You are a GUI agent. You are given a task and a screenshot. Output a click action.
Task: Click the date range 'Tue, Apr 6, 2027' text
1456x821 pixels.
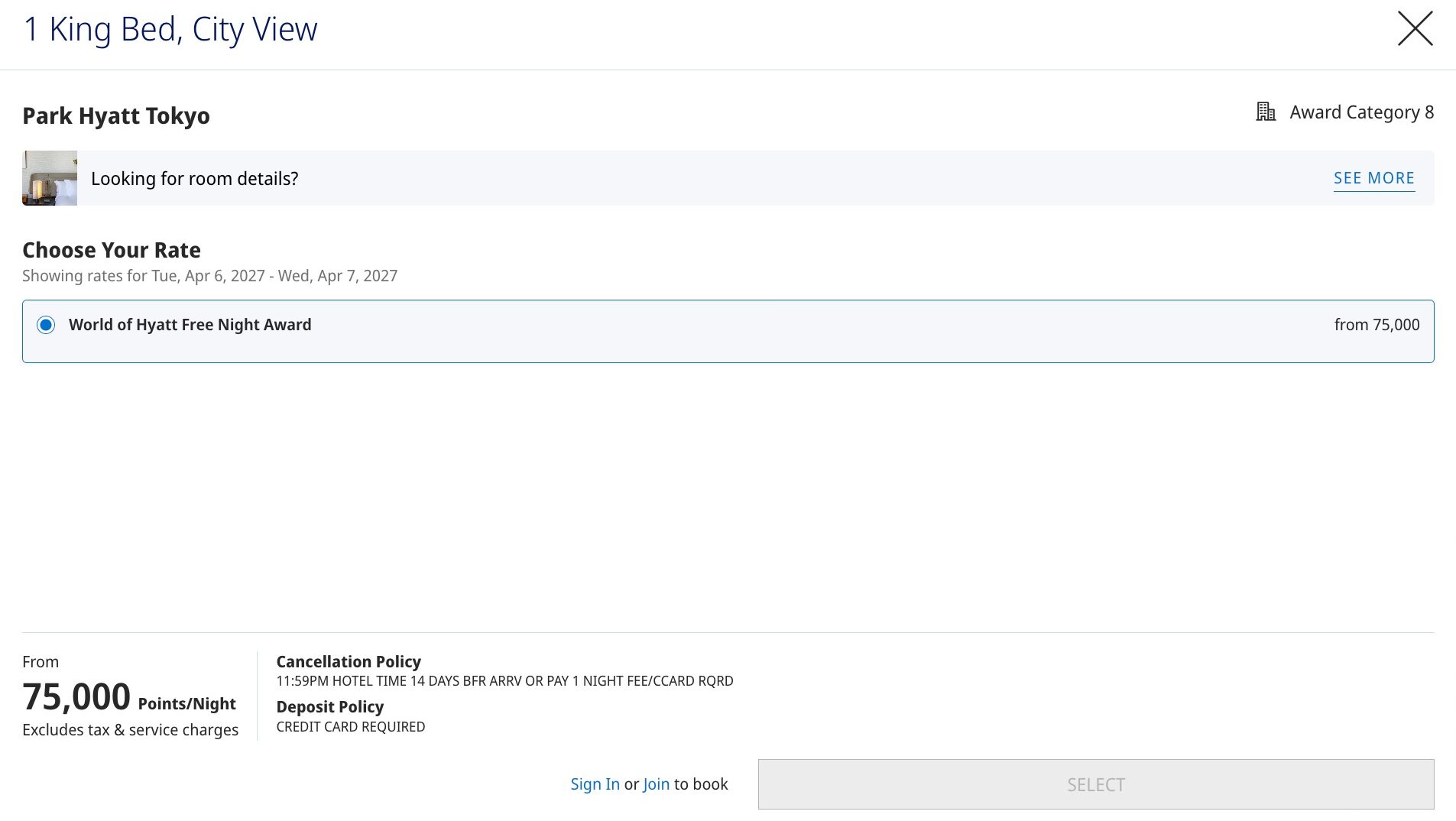tap(208, 276)
